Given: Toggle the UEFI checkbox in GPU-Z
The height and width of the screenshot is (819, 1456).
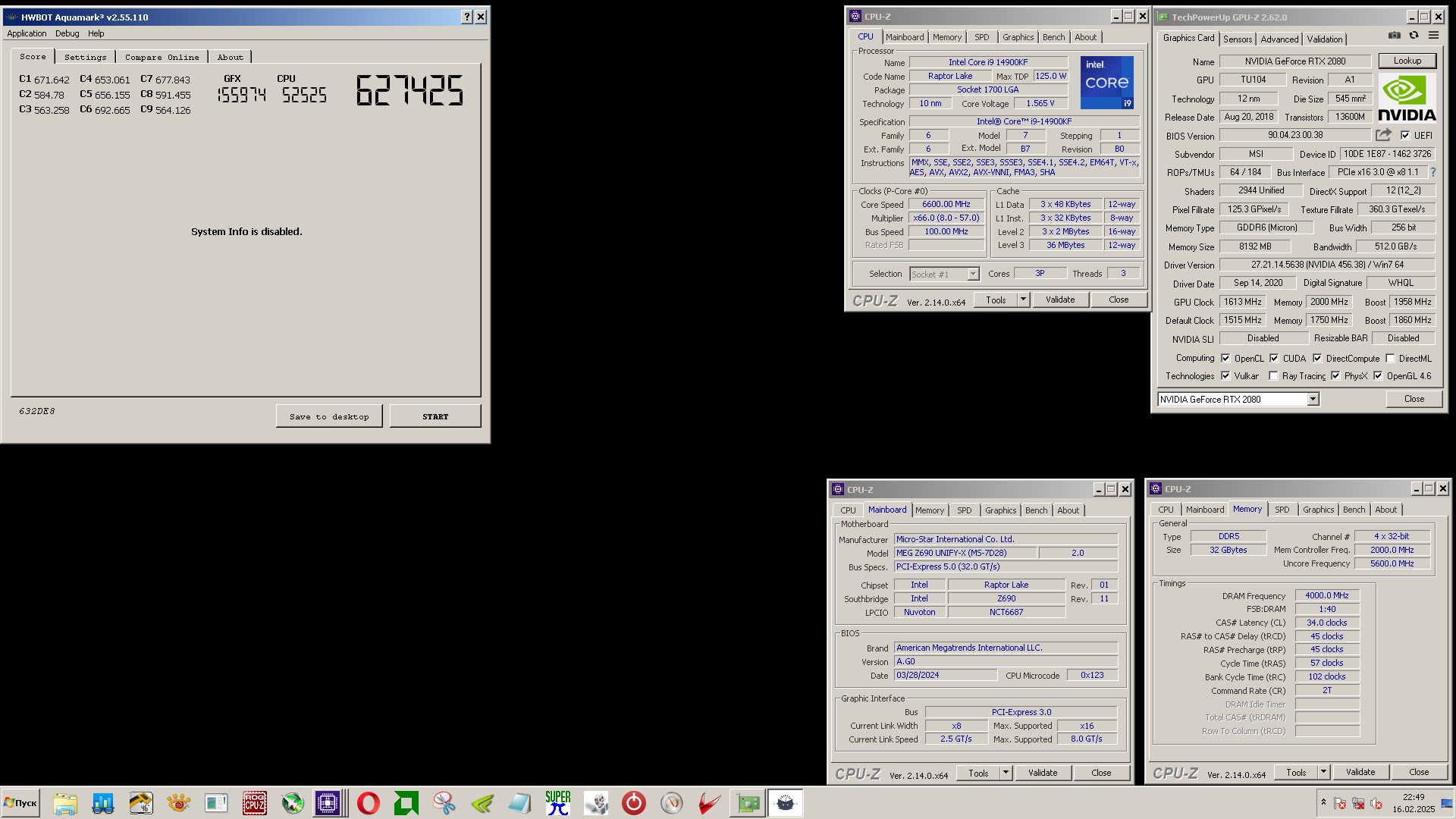Looking at the screenshot, I should point(1405,136).
